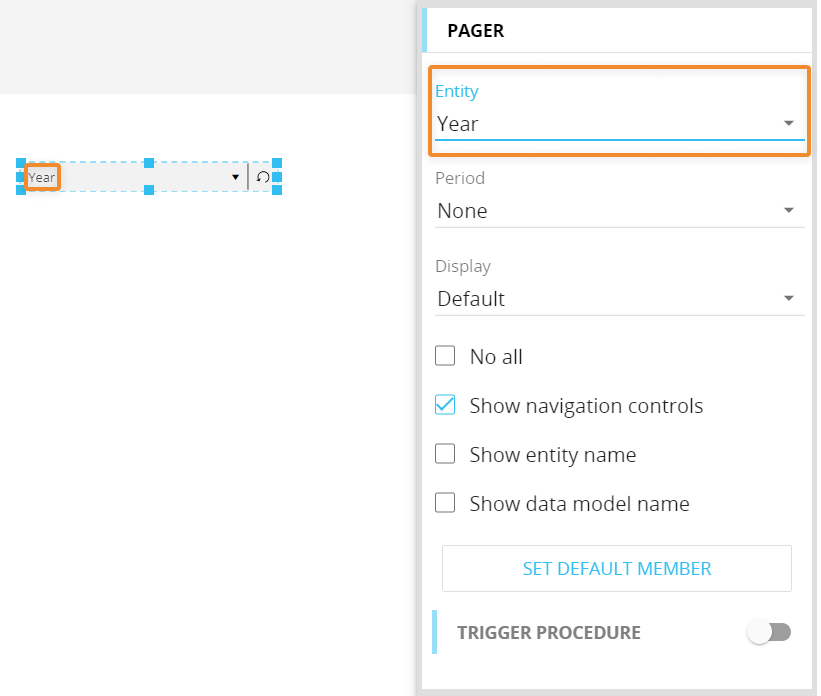The height and width of the screenshot is (696, 821).
Task: Click the middle-left resize handle of the pager
Action: 21,177
